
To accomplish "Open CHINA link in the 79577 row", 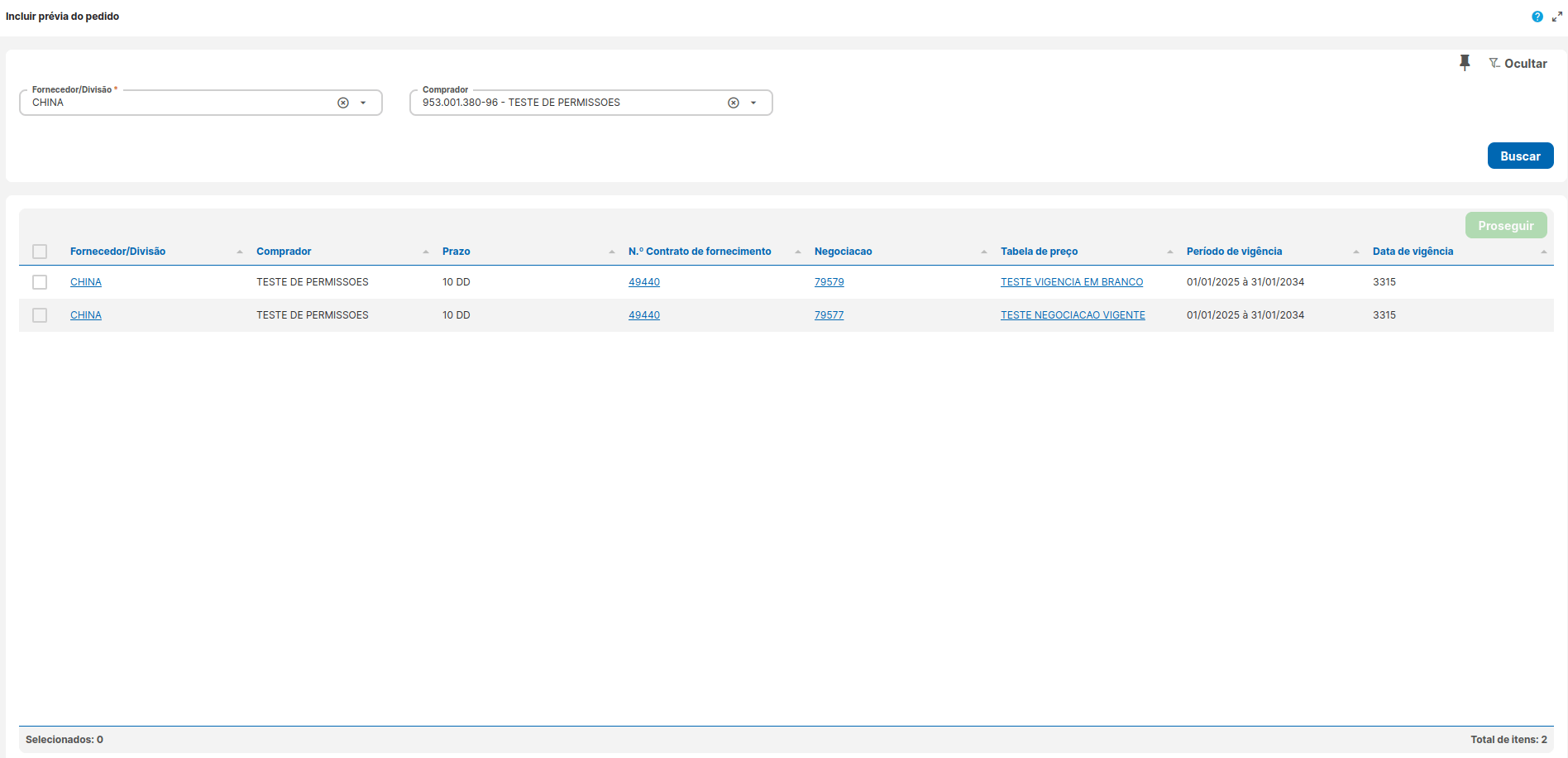I will point(86,315).
